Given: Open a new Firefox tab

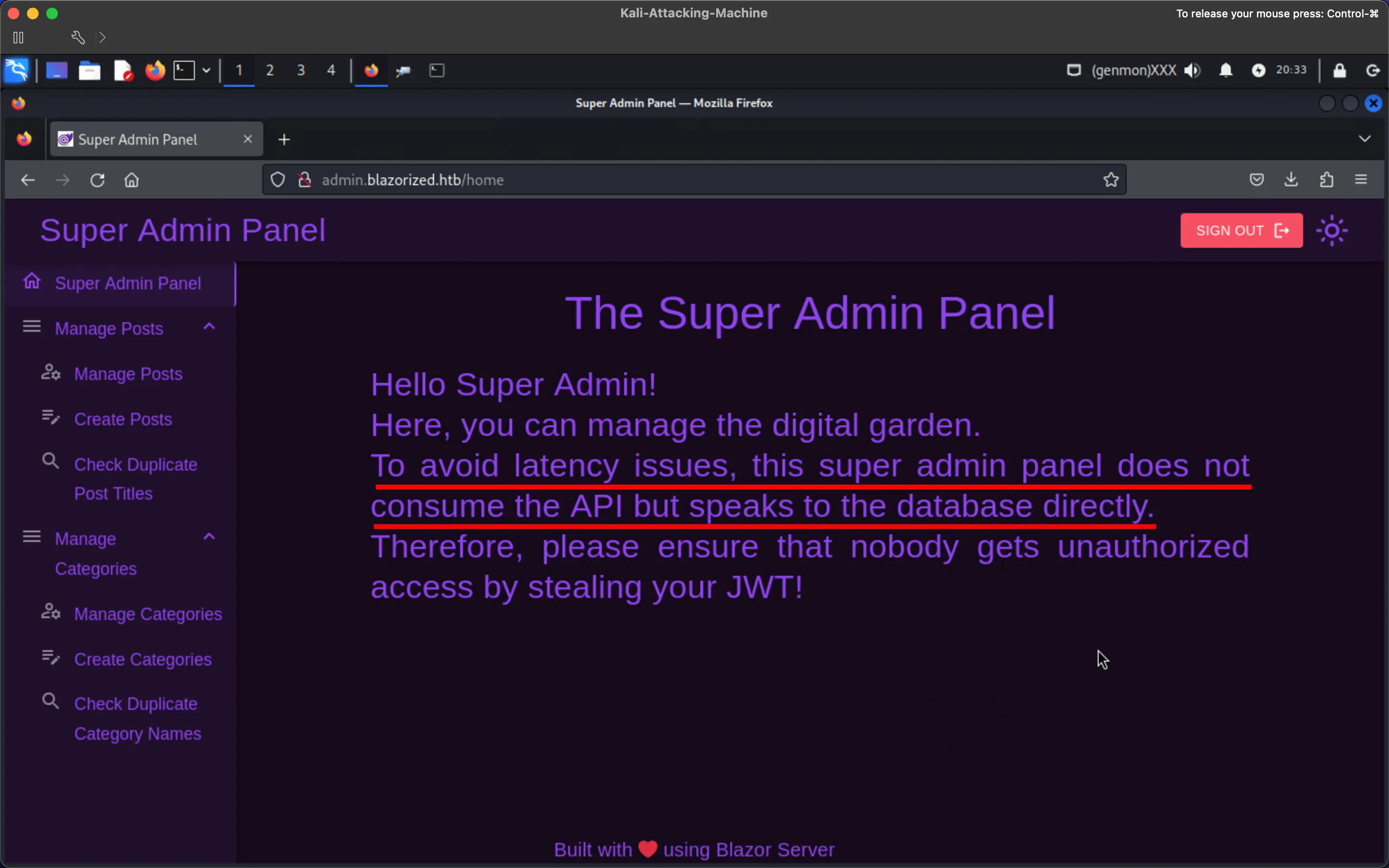Looking at the screenshot, I should (284, 139).
